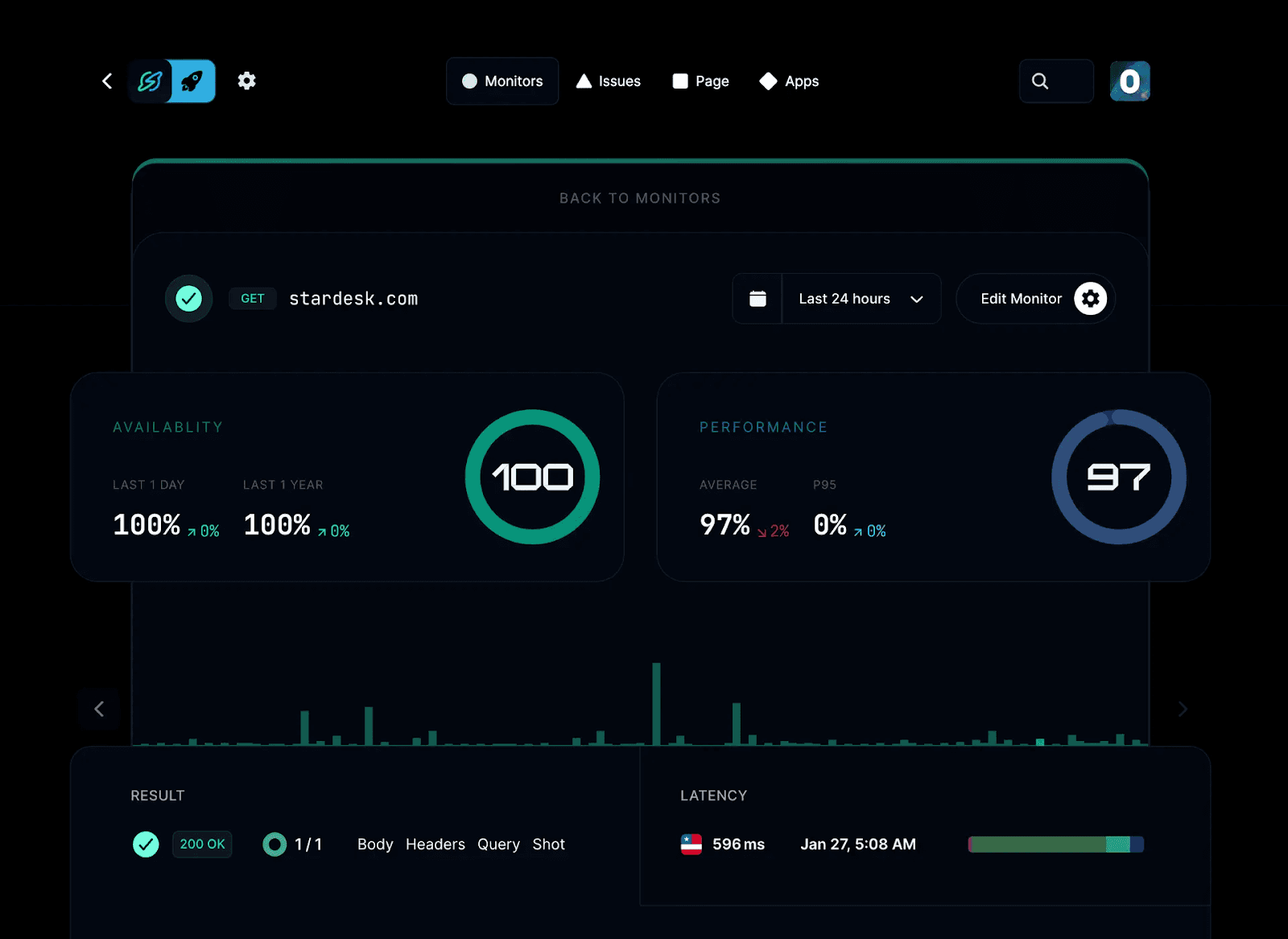Select the Issues menu item
This screenshot has width=1288, height=939.
[608, 81]
